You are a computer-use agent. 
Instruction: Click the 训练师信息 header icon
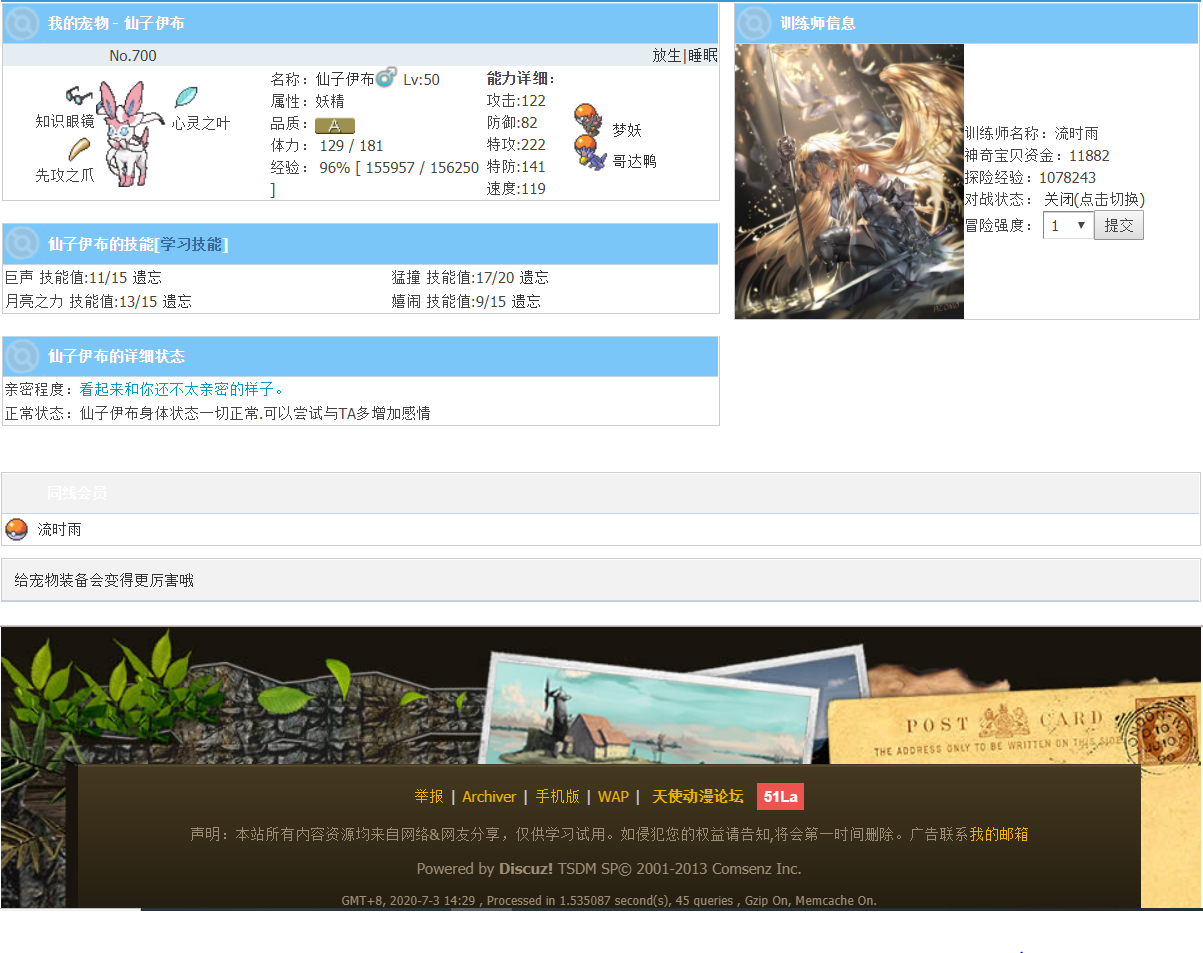[x=754, y=23]
